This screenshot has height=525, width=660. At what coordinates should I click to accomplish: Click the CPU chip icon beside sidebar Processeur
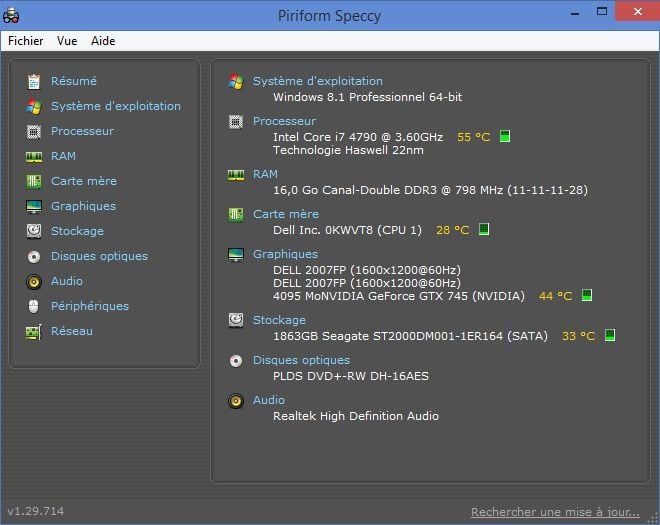(x=34, y=132)
